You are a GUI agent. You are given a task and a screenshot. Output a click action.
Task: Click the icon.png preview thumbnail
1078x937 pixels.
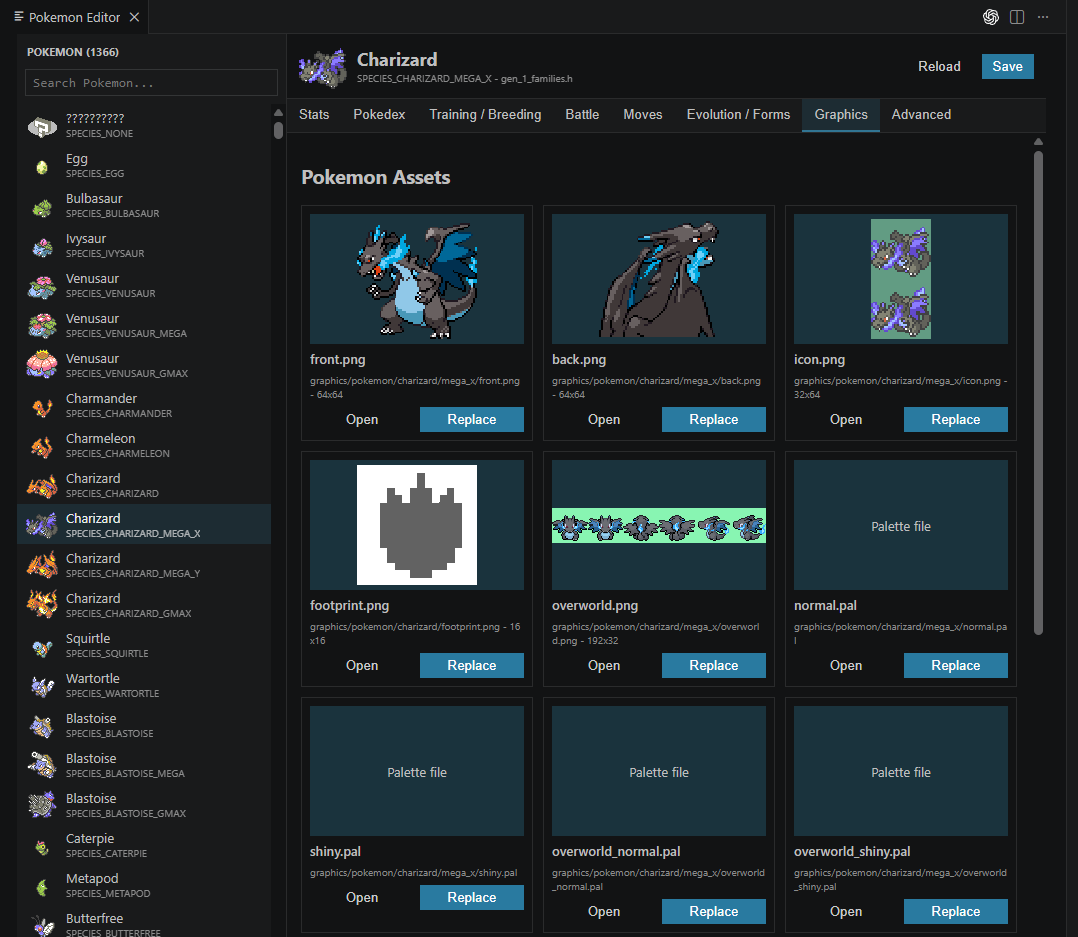[901, 279]
